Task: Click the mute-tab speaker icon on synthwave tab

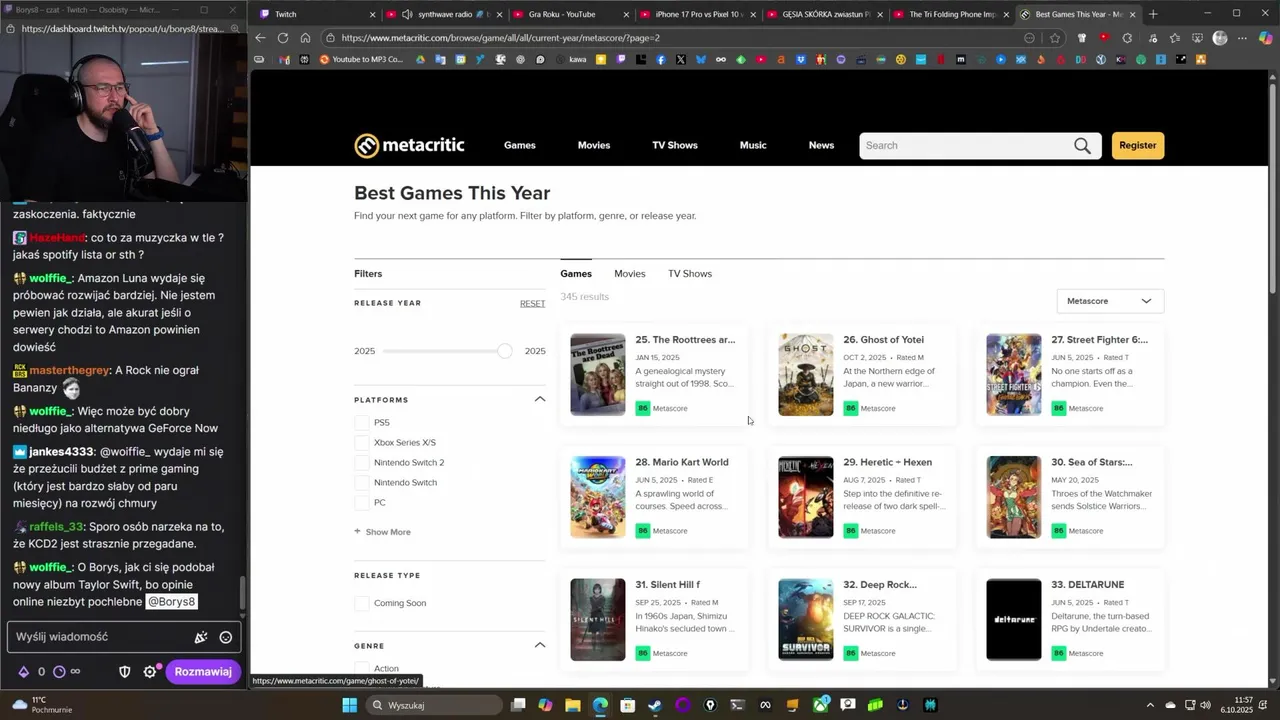Action: point(407,14)
